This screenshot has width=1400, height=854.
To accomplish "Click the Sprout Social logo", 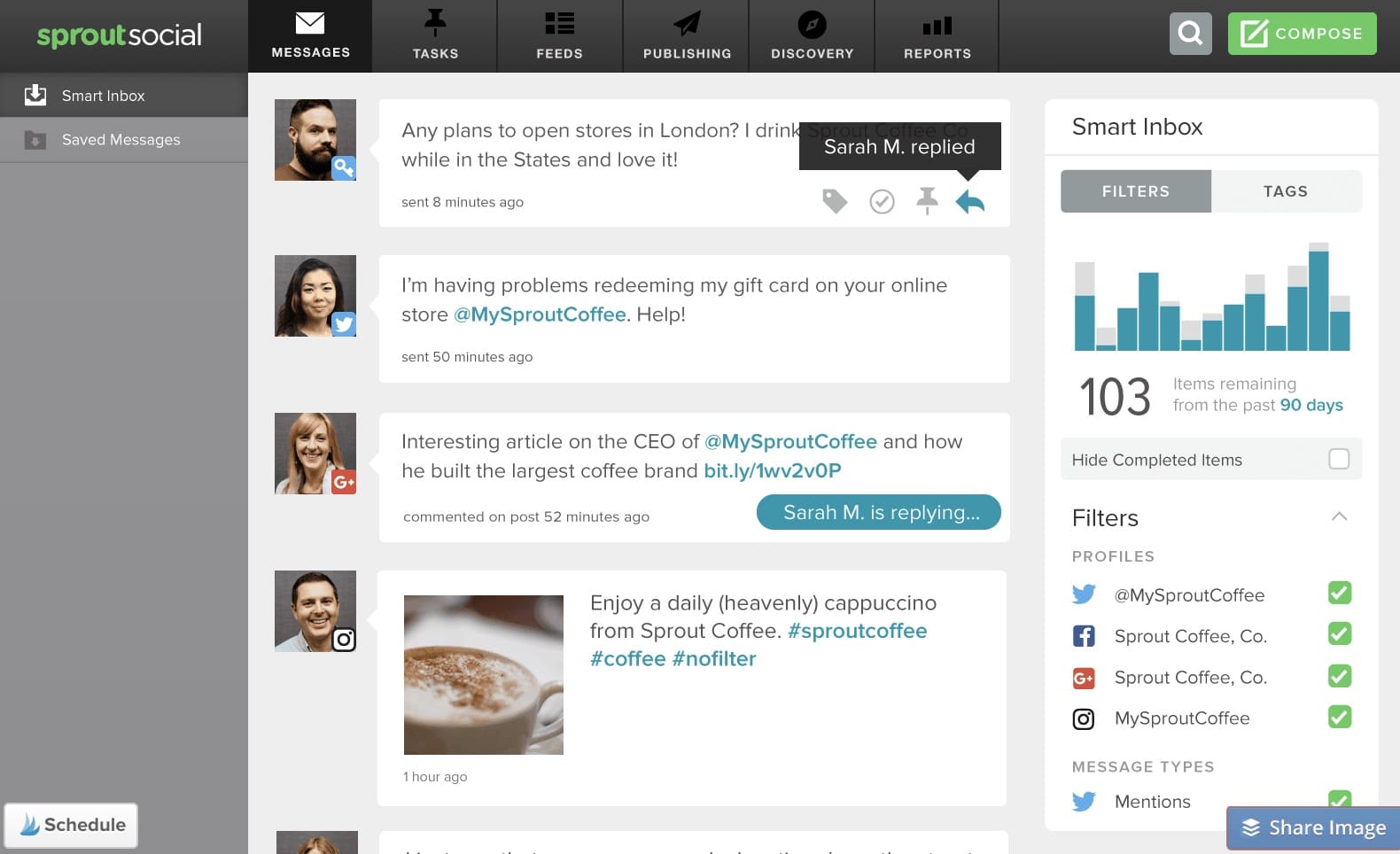I will [120, 35].
